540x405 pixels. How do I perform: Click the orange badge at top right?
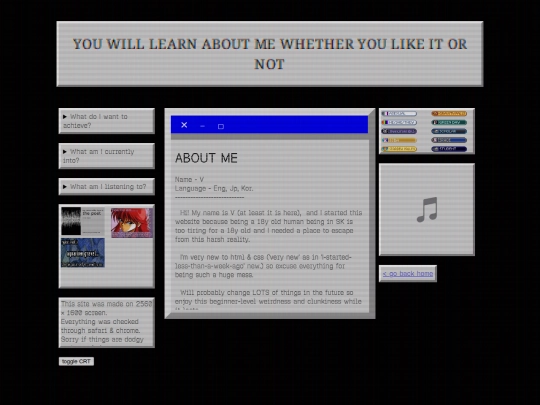(x=449, y=113)
